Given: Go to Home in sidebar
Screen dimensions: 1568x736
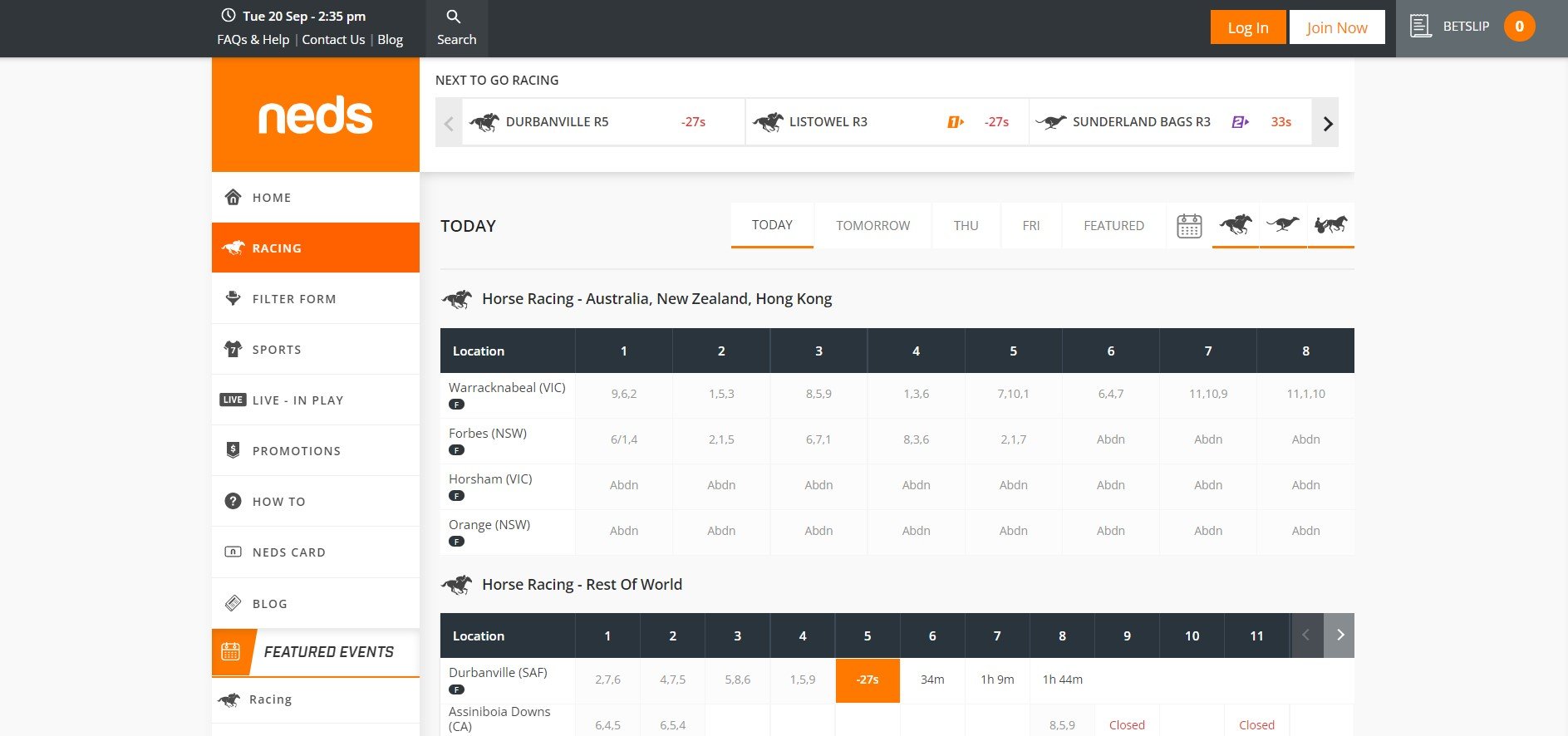Looking at the screenshot, I should click(x=316, y=198).
